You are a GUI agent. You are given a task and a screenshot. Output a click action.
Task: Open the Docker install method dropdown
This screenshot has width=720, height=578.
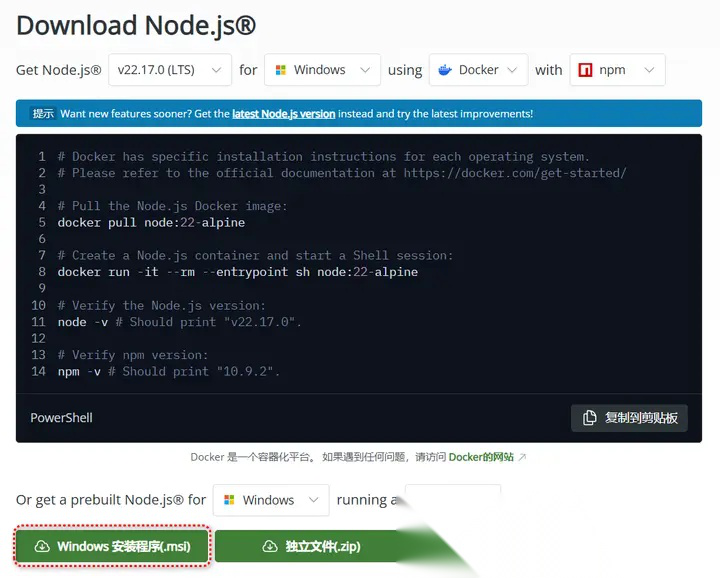(x=478, y=70)
